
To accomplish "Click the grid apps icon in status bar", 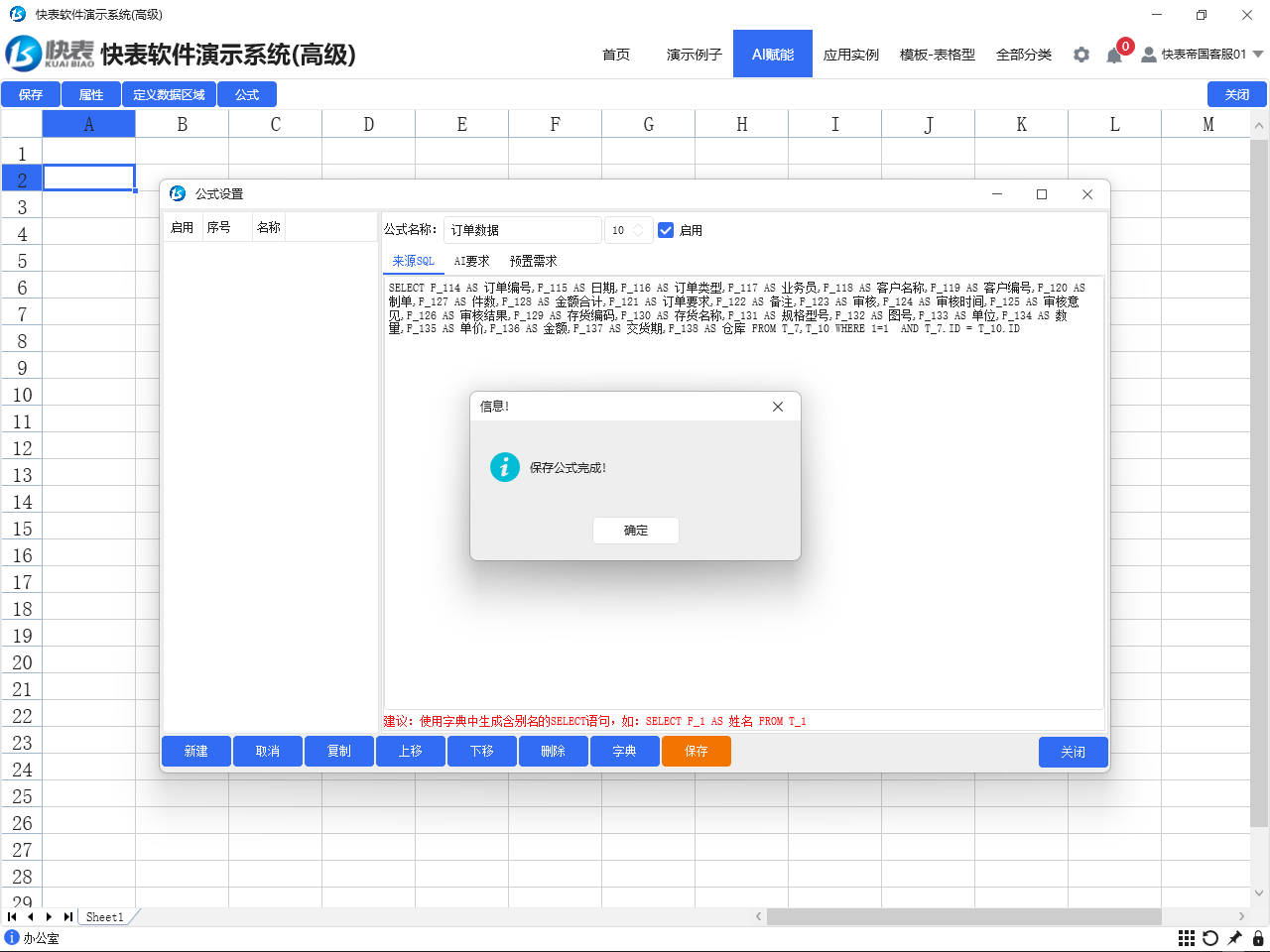I will tap(1187, 938).
